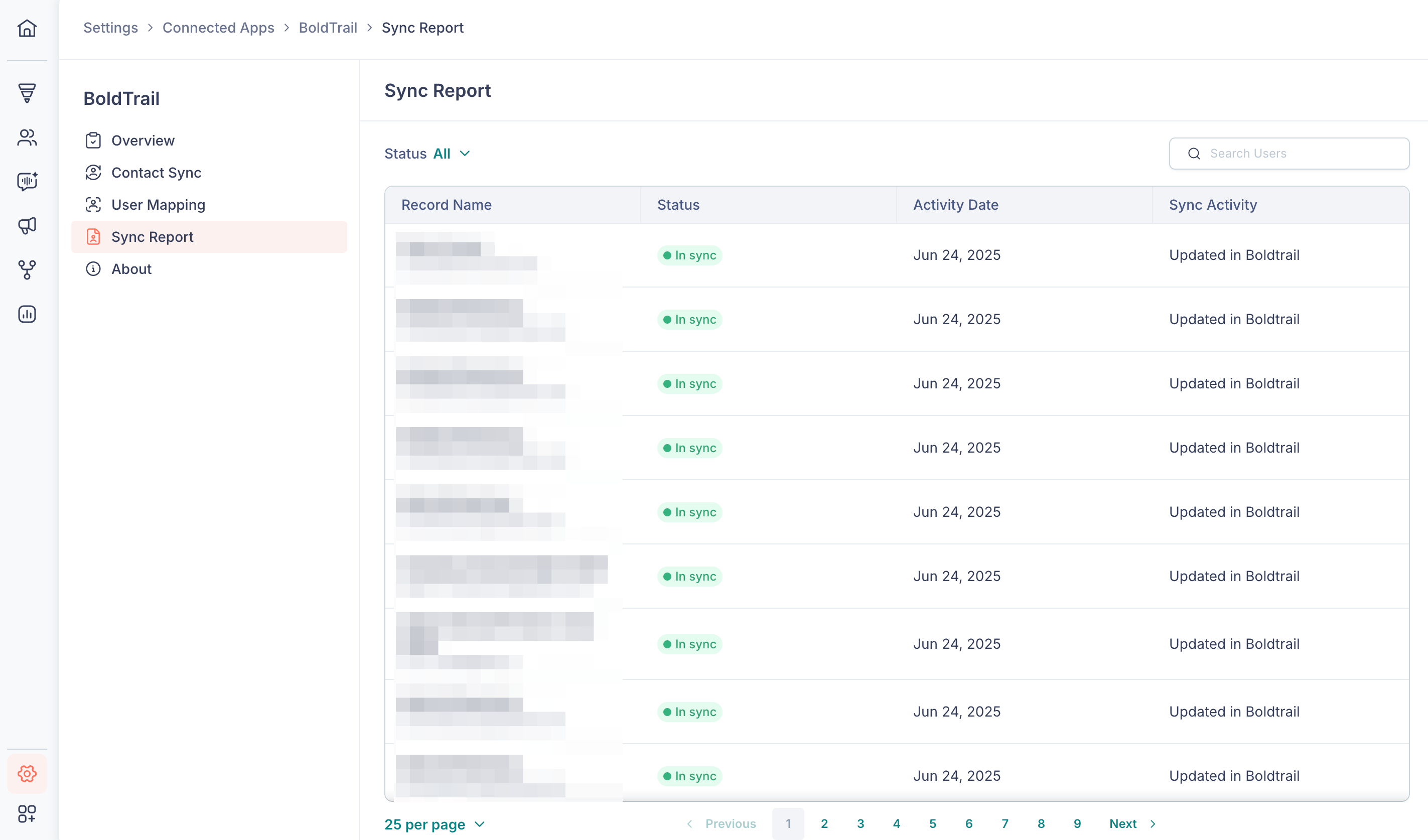Click the Next page button
Viewport: 1428px width, 840px height.
tap(1132, 823)
